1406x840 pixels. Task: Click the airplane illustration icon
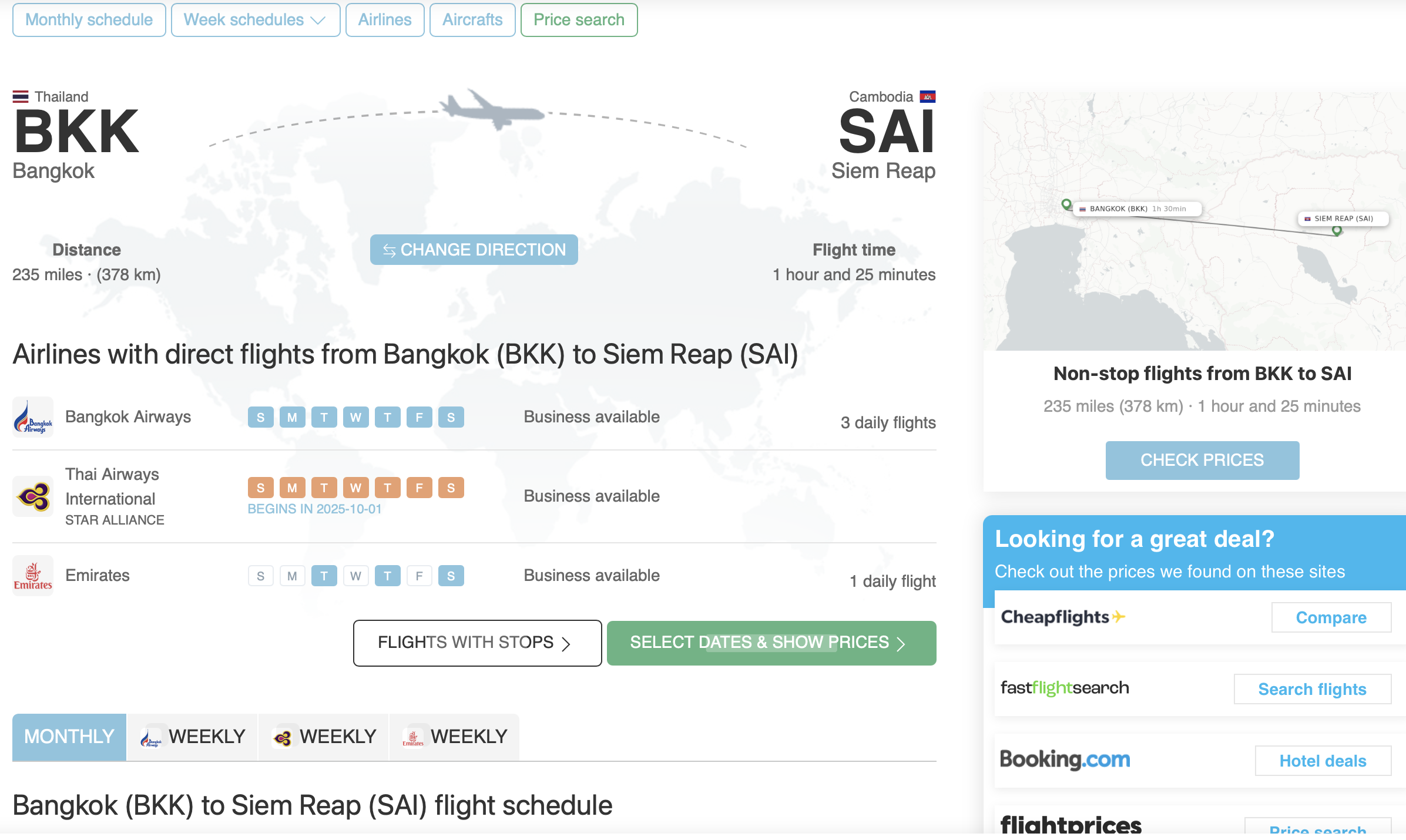492,109
